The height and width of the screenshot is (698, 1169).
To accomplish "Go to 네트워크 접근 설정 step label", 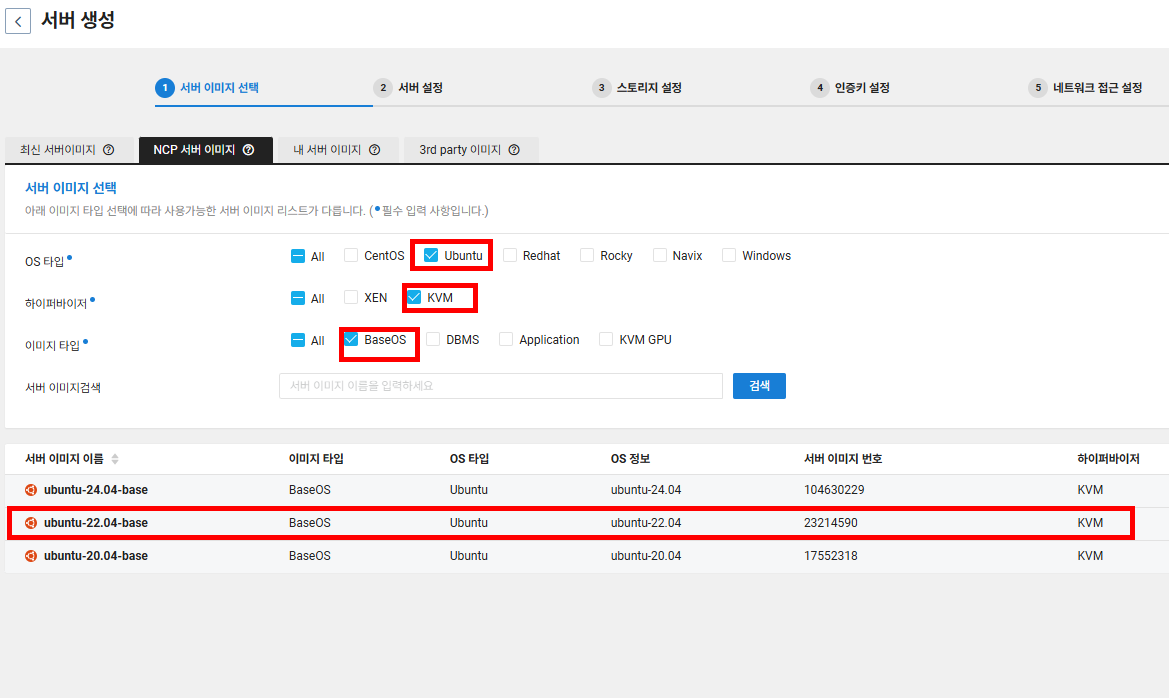I will [1097, 88].
